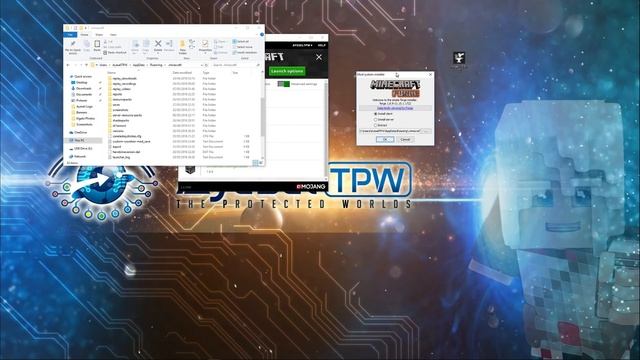Switch to the Home ribbon tab

pos(84,35)
